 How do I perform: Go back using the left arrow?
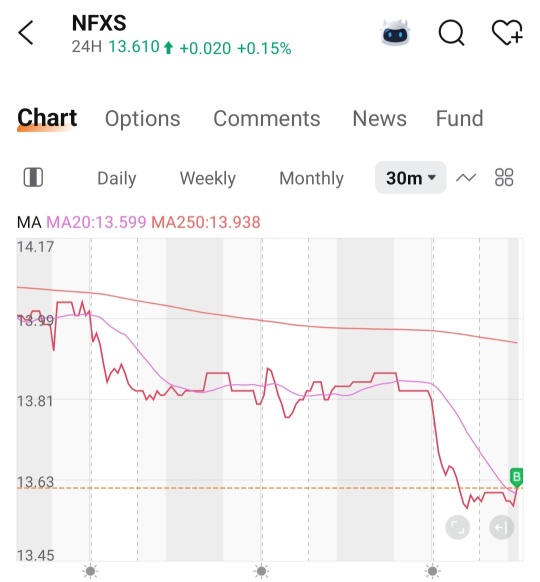tap(26, 33)
